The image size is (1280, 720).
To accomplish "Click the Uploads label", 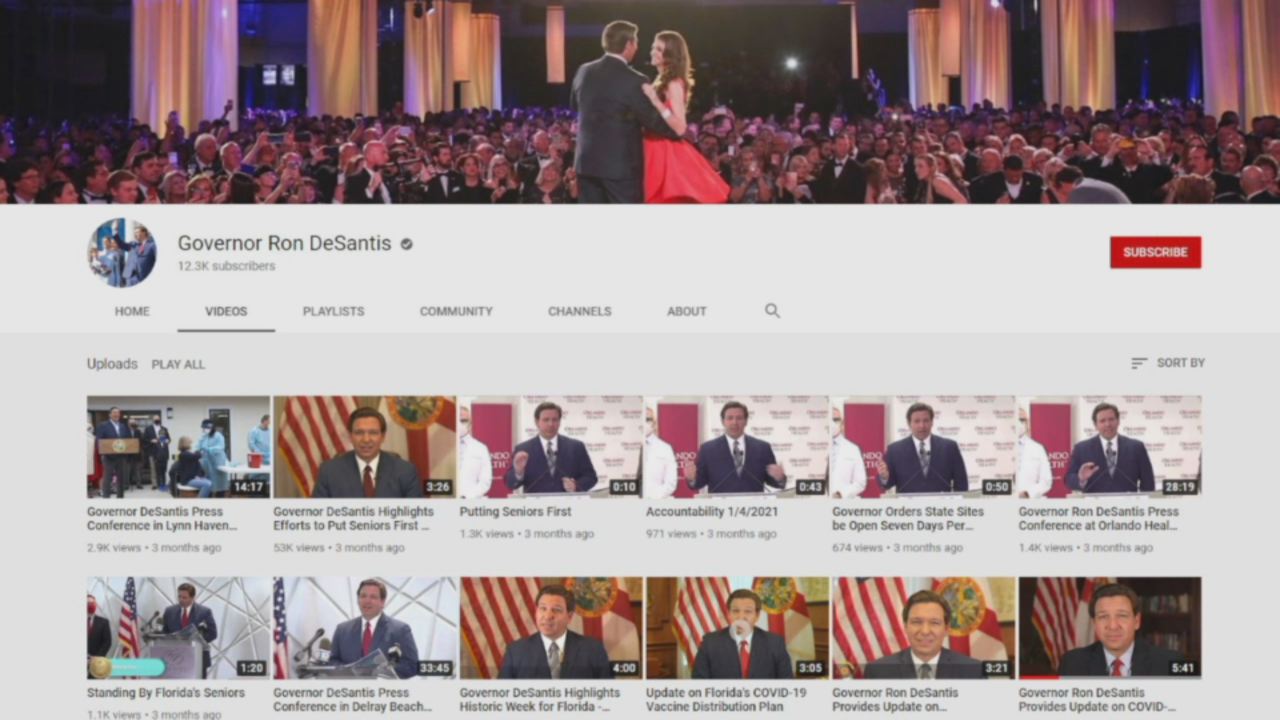I will (112, 364).
